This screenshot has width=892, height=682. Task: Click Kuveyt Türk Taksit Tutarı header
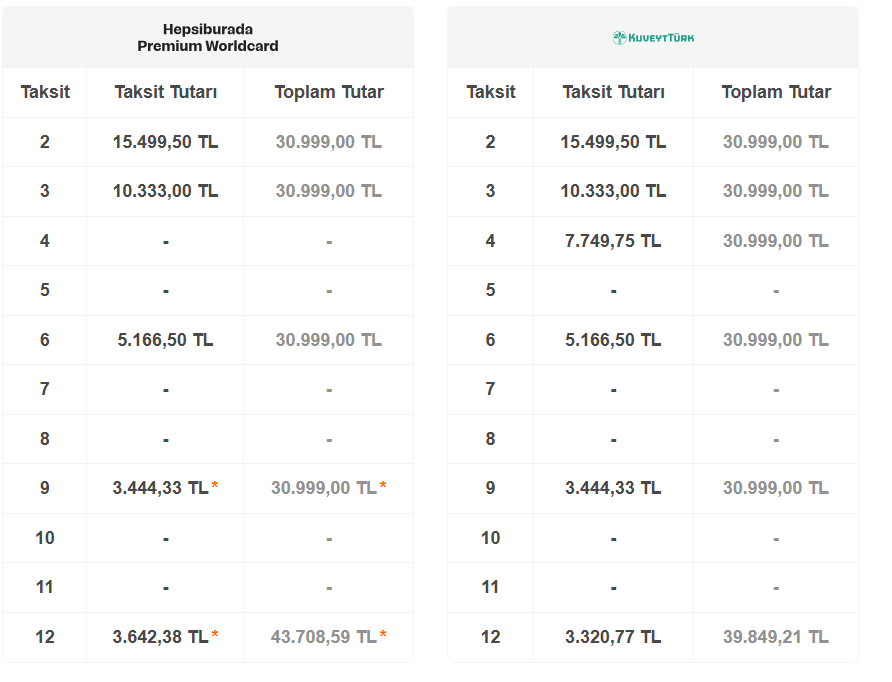(613, 92)
